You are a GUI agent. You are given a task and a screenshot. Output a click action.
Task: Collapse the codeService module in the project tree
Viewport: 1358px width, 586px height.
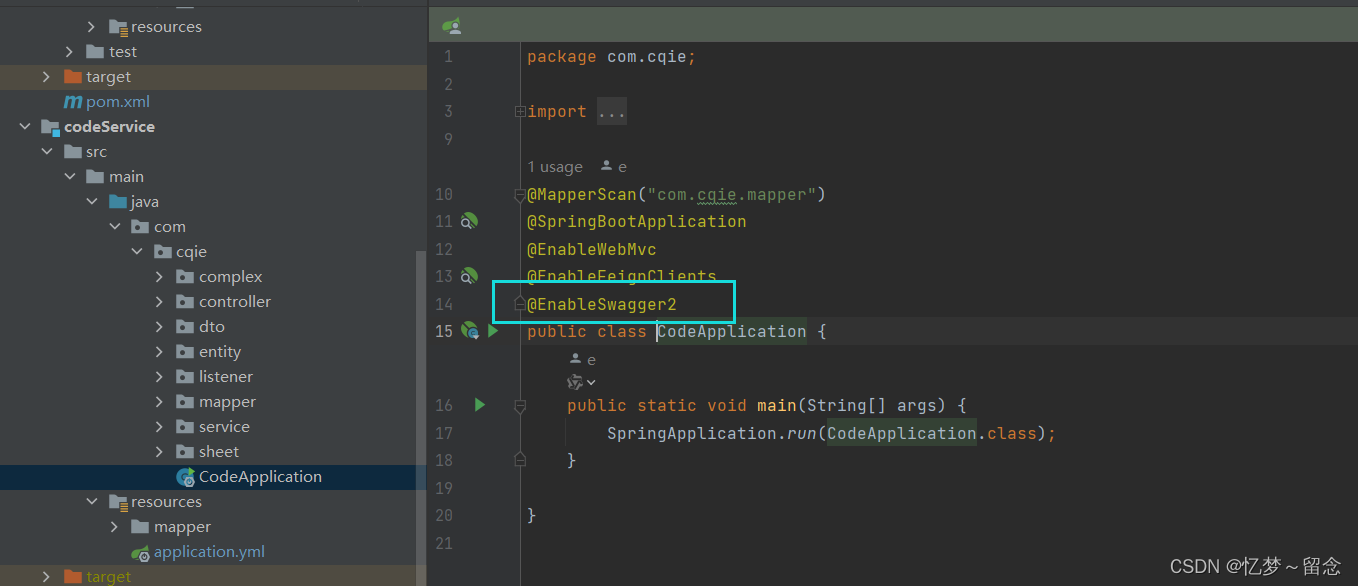[x=23, y=126]
